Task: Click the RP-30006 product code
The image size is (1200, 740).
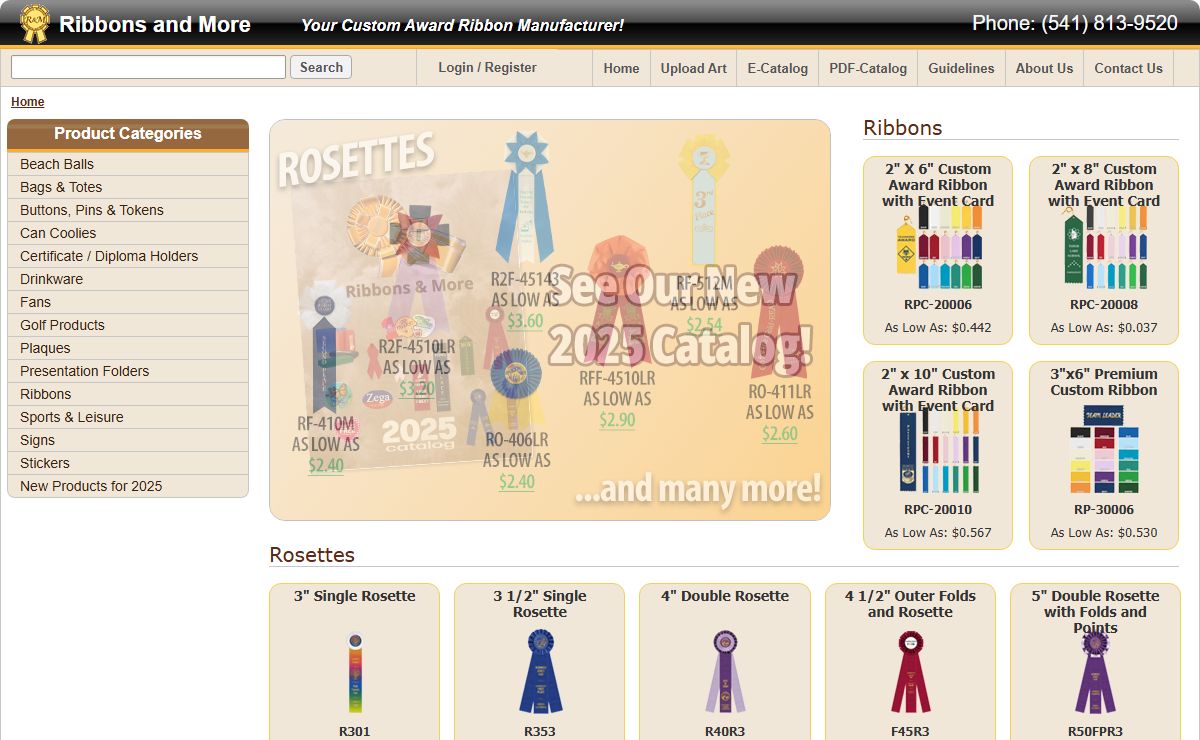Action: [1104, 510]
